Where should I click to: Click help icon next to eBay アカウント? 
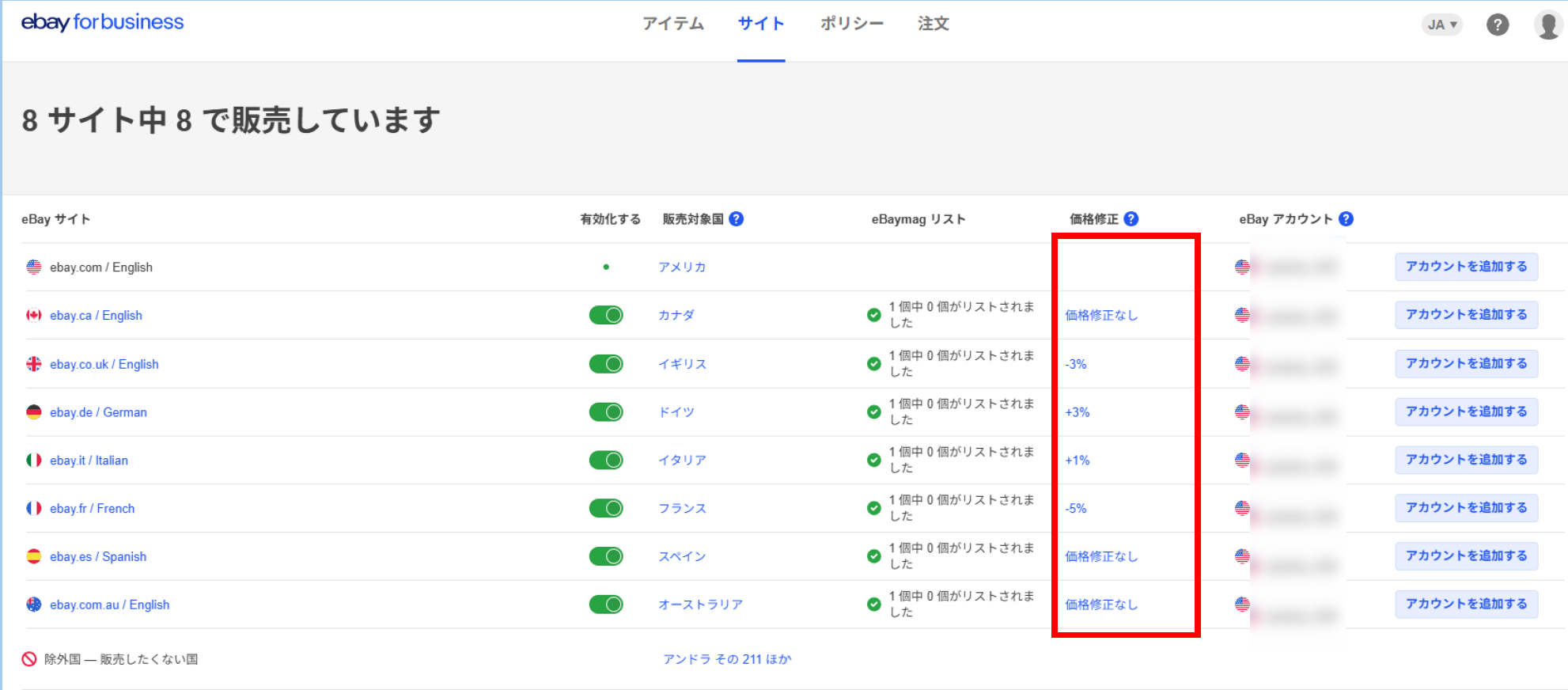click(1346, 219)
